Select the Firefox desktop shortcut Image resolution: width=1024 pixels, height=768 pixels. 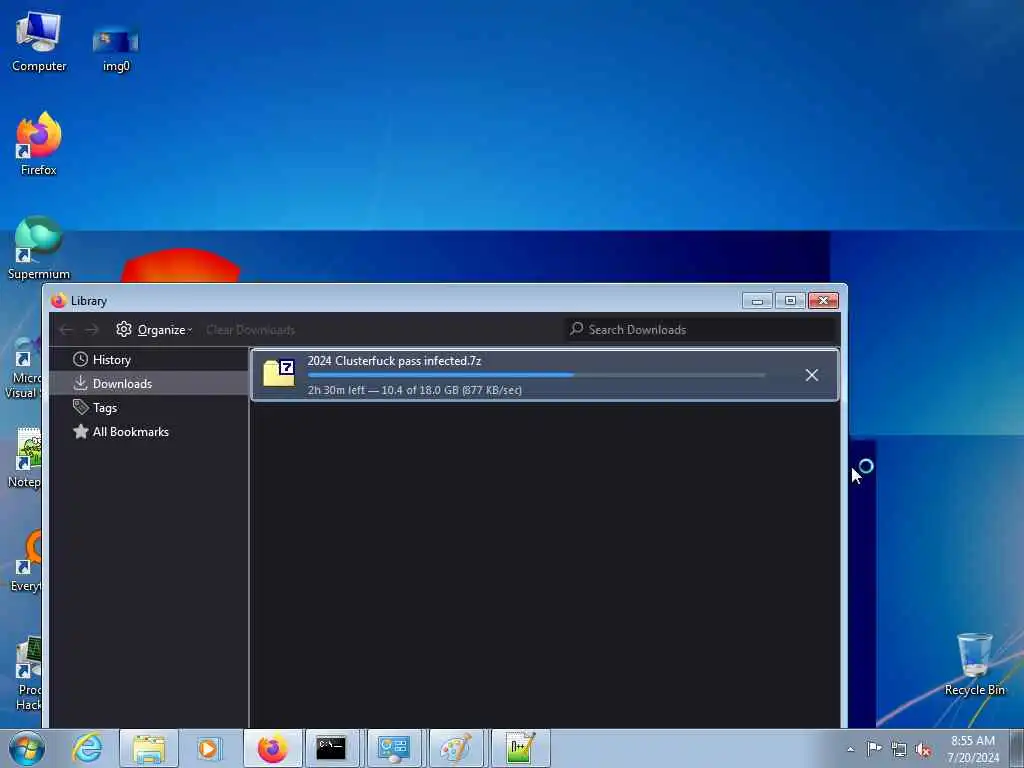tap(39, 144)
